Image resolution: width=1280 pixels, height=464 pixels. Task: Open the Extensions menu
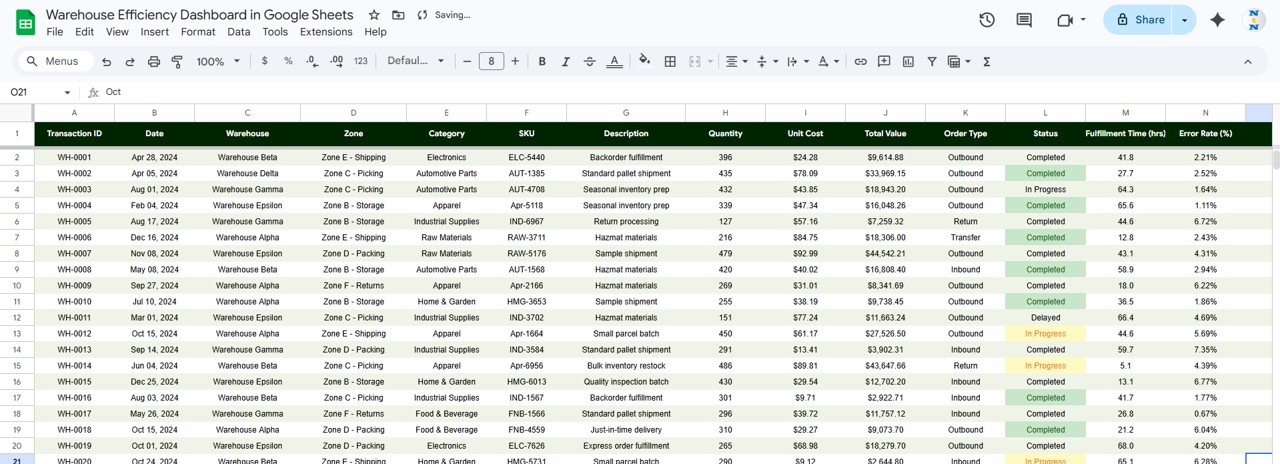(326, 32)
